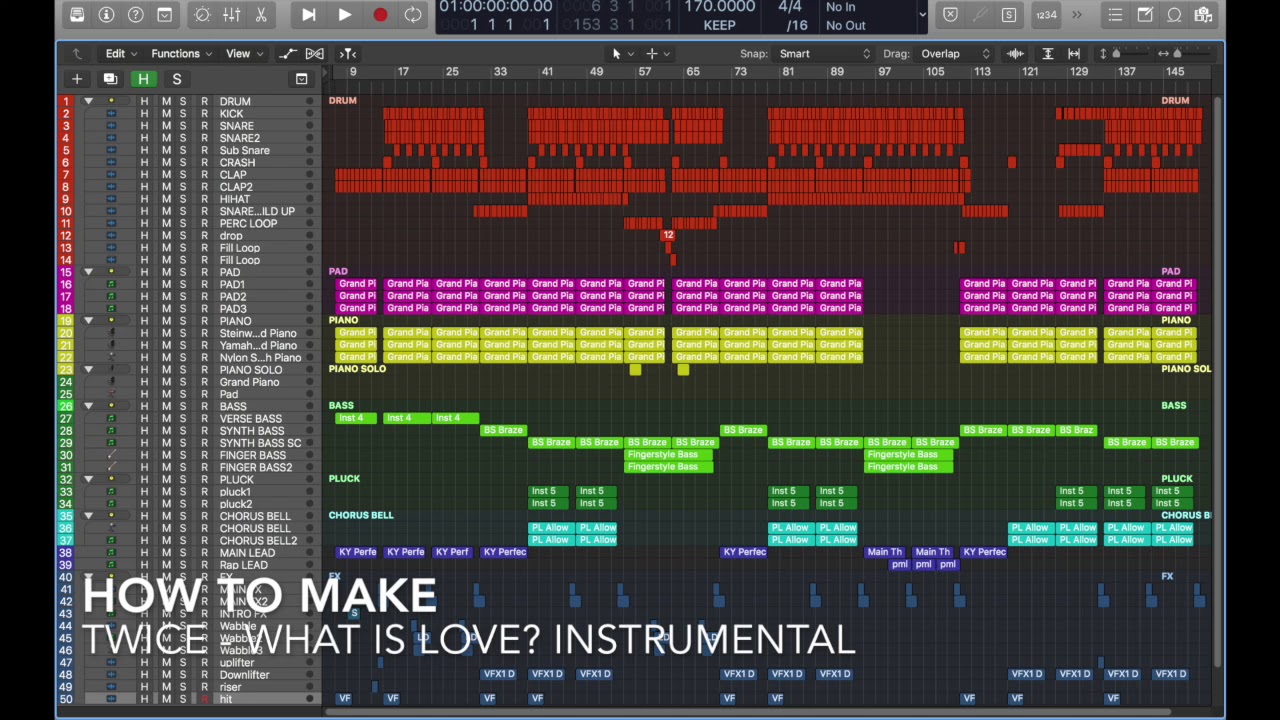Viewport: 1280px width, 720px height.
Task: Show Flex editing
Action: point(315,54)
